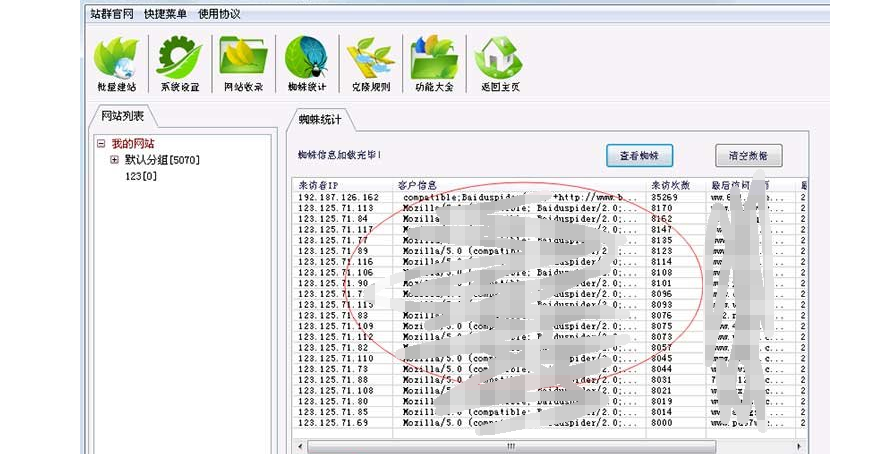This screenshot has height=454, width=873.
Task: Select the 蜘蛛统计 spider icon
Action: coord(307,64)
